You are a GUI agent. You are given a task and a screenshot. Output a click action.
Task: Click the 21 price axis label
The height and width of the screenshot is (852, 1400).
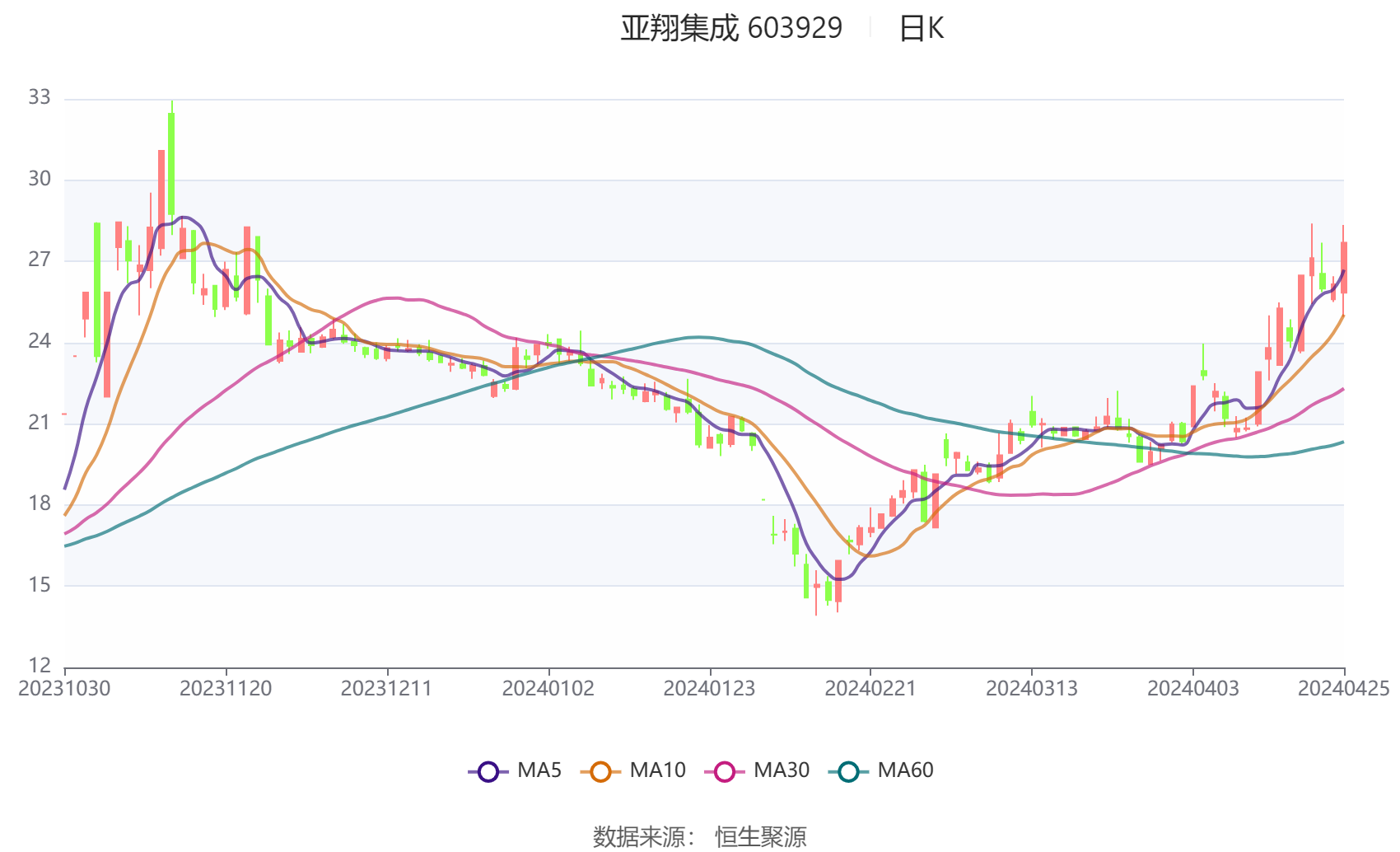pos(40,423)
